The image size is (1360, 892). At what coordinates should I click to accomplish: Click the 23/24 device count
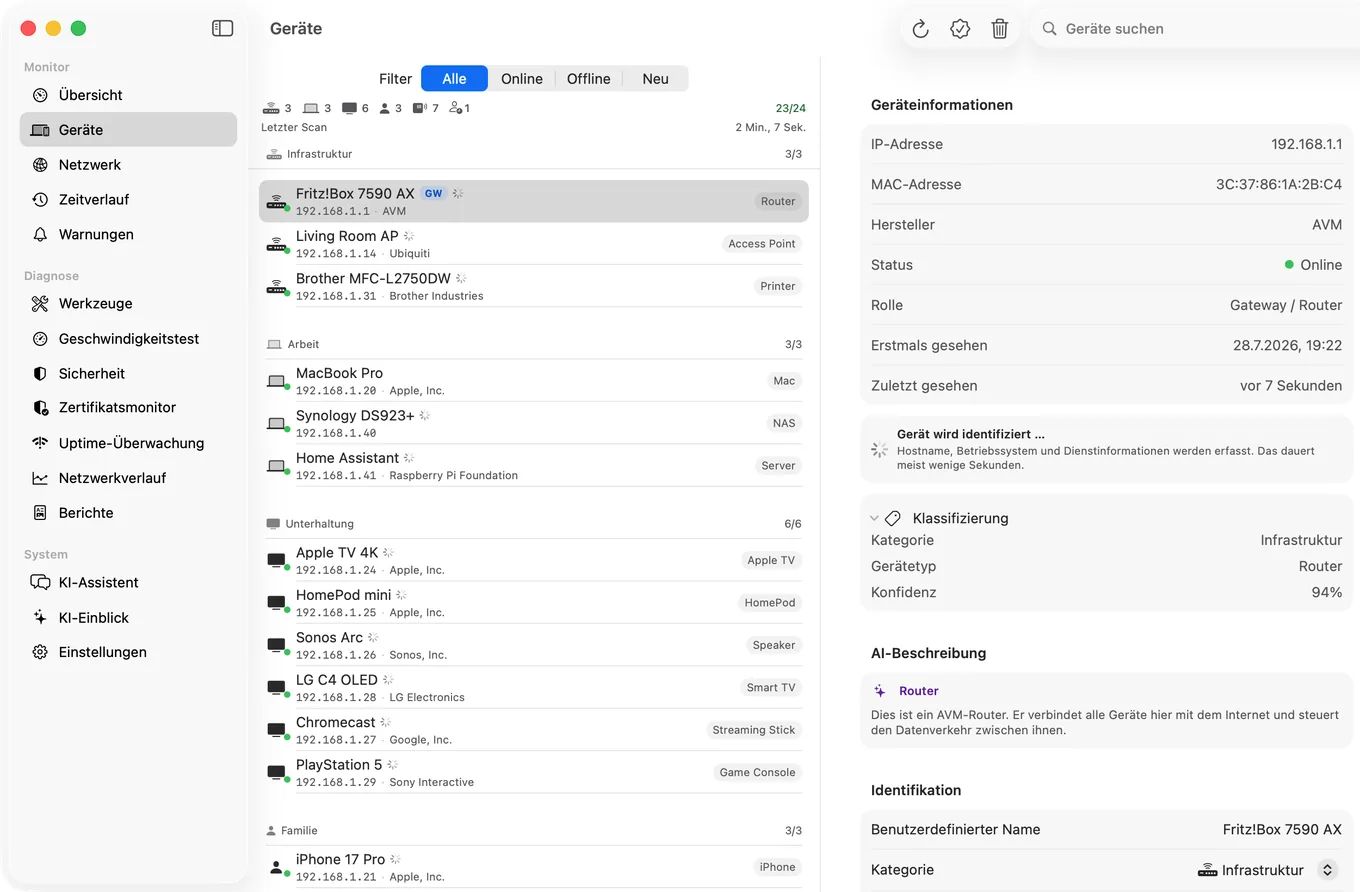point(790,108)
